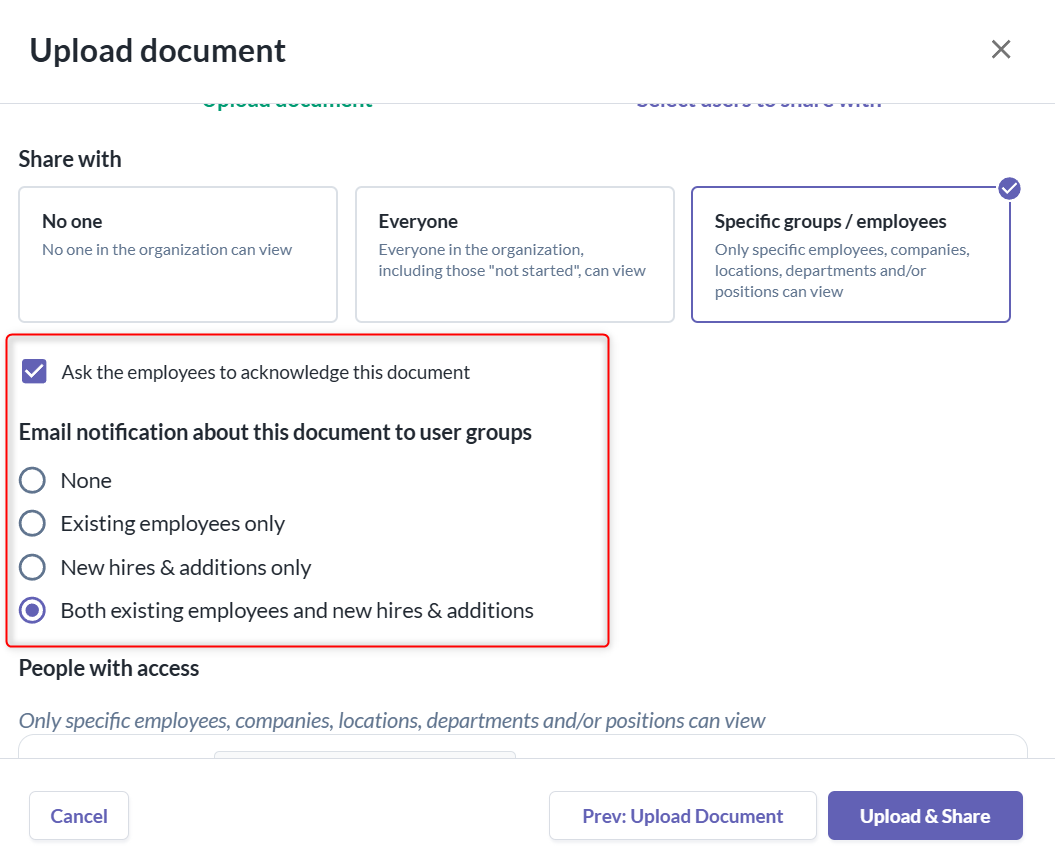Select Specific groups / employees card
This screenshot has width=1055, height=850.
click(x=850, y=254)
